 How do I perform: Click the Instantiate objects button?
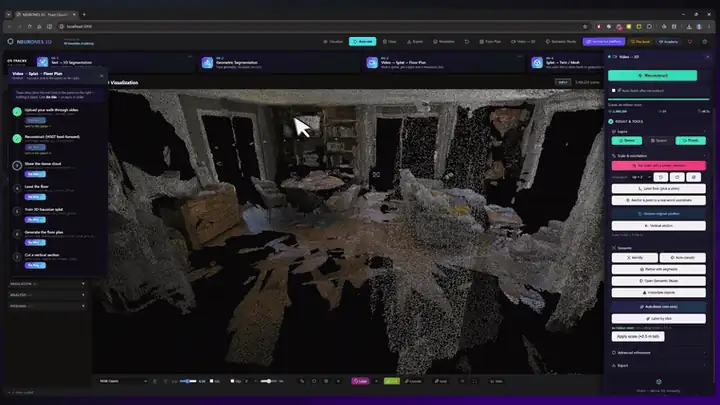pos(658,292)
